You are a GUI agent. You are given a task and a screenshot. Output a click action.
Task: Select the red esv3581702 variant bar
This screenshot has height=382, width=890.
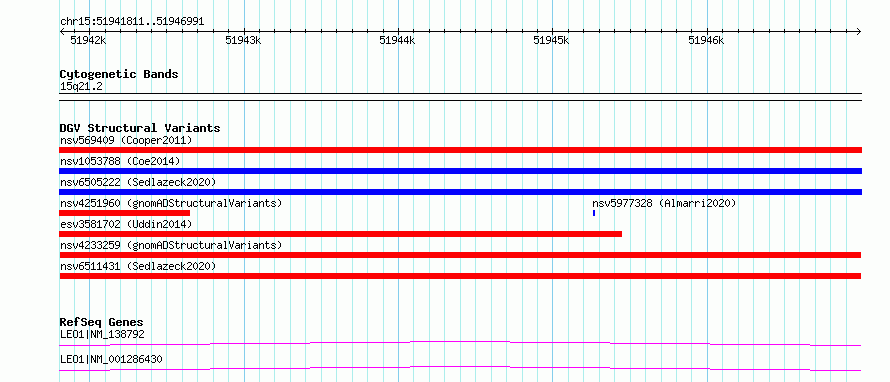(x=341, y=234)
